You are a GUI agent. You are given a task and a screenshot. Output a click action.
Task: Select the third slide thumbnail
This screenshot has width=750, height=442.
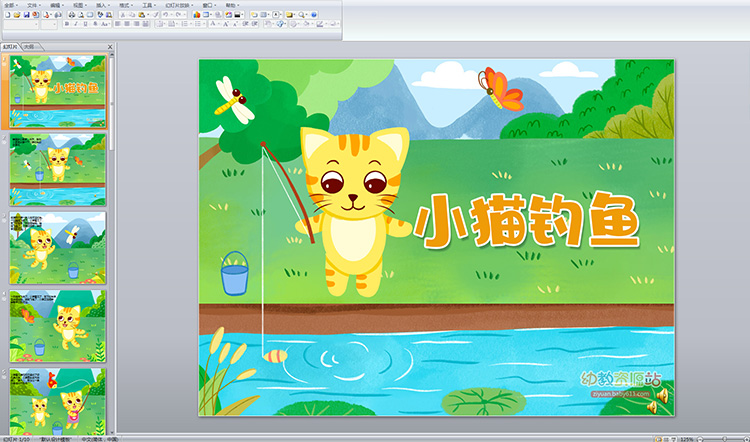point(57,248)
